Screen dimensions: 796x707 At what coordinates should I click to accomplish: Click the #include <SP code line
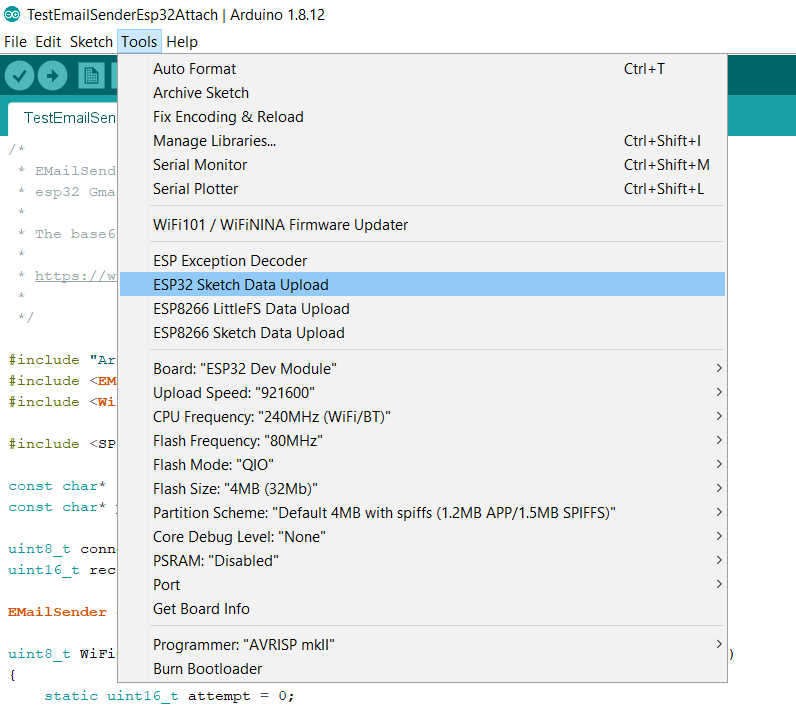pos(62,444)
